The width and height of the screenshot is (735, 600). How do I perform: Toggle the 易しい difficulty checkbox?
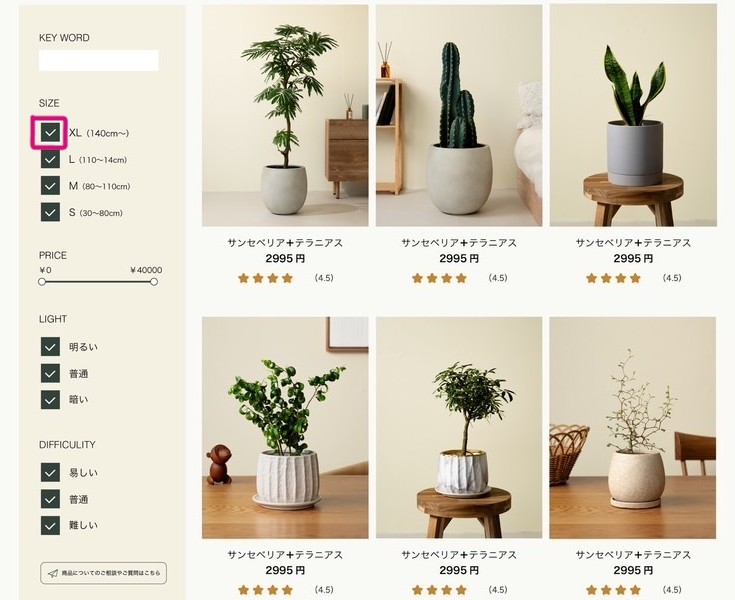point(50,472)
